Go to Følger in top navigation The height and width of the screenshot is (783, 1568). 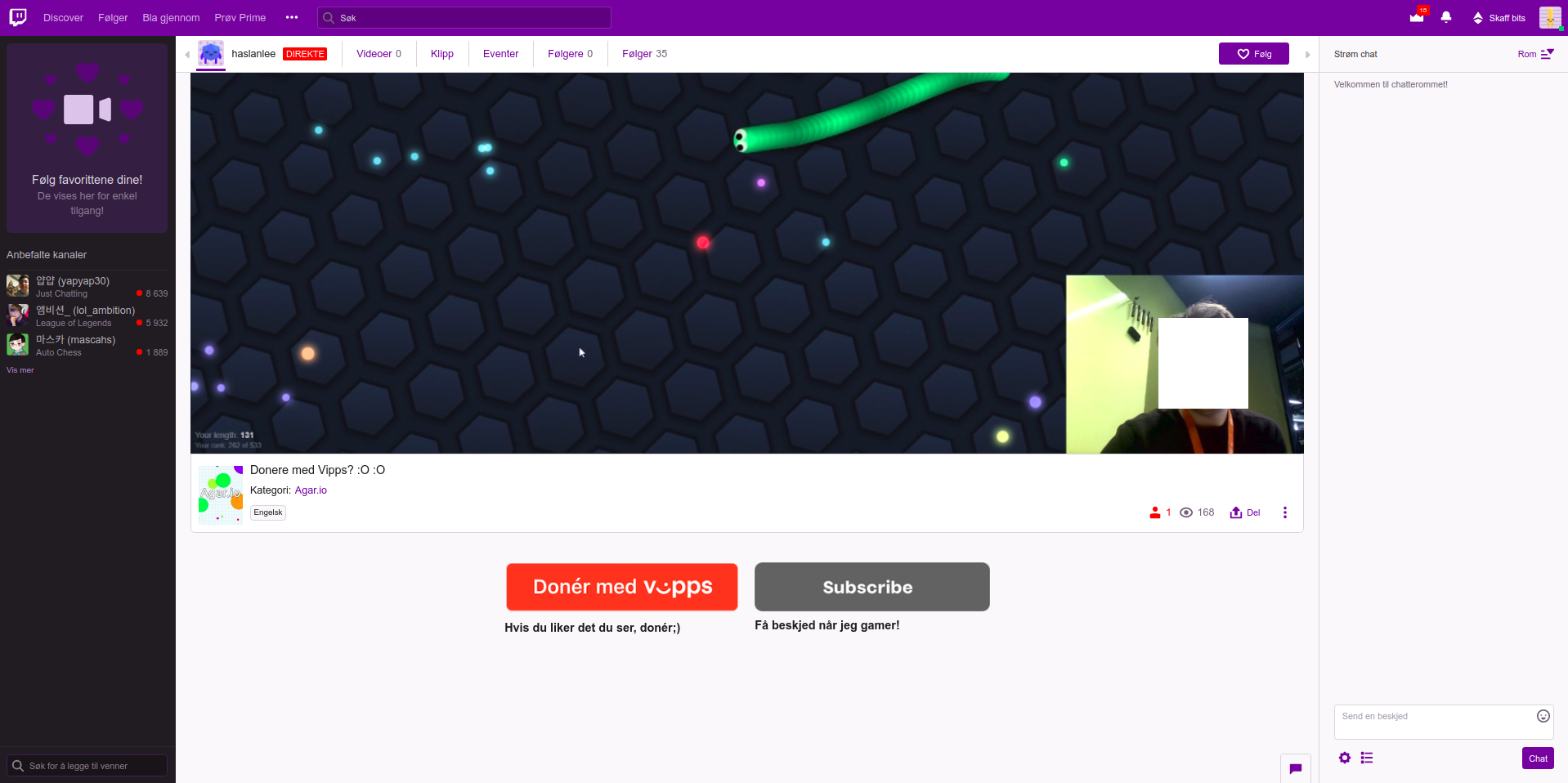[x=113, y=18]
